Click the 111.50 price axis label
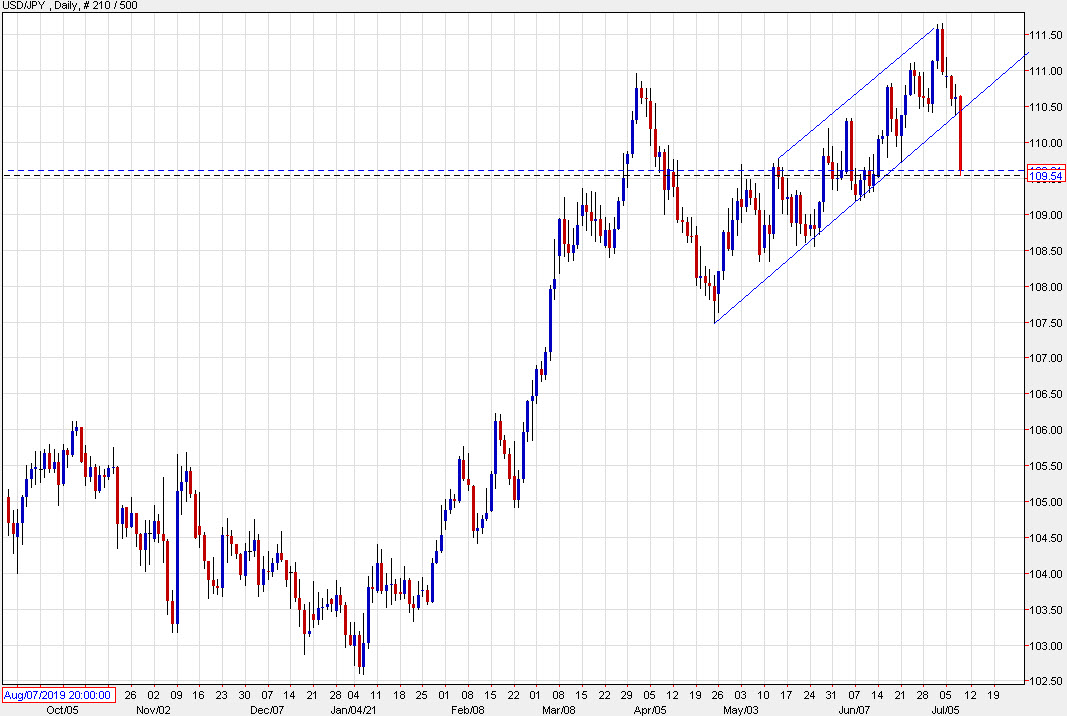Image resolution: width=1067 pixels, height=716 pixels. [1046, 35]
